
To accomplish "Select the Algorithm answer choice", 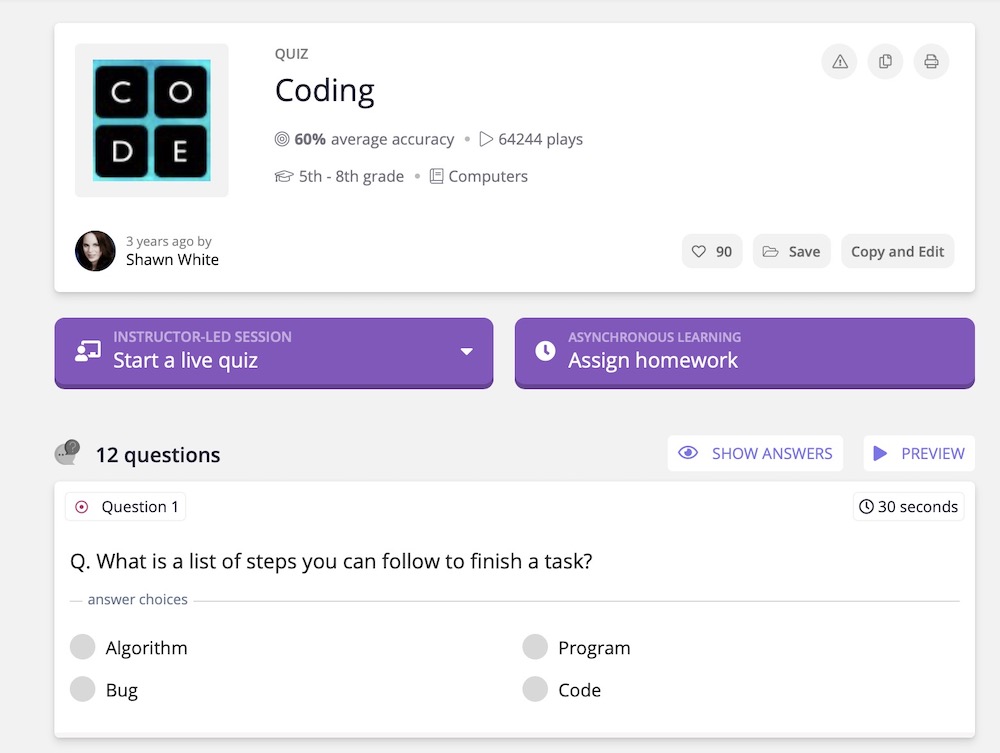I will click(83, 647).
